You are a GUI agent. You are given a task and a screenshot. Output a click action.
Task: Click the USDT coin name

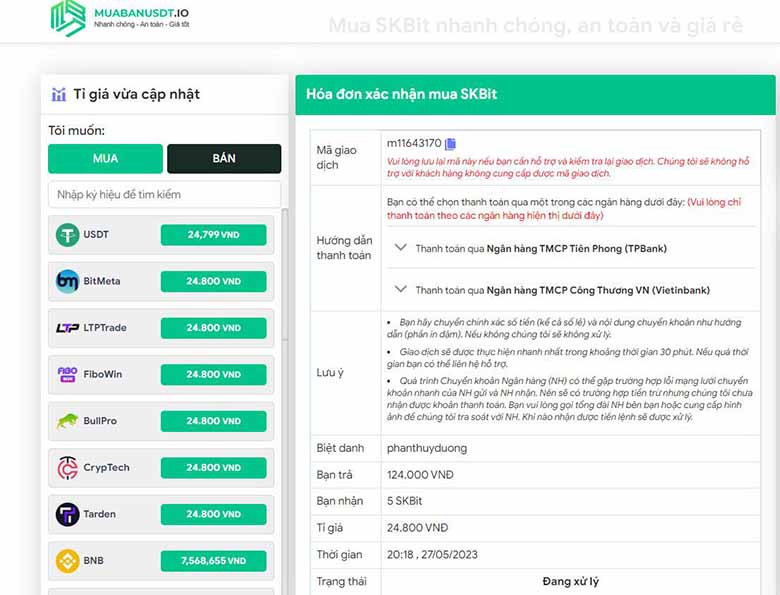tap(96, 234)
